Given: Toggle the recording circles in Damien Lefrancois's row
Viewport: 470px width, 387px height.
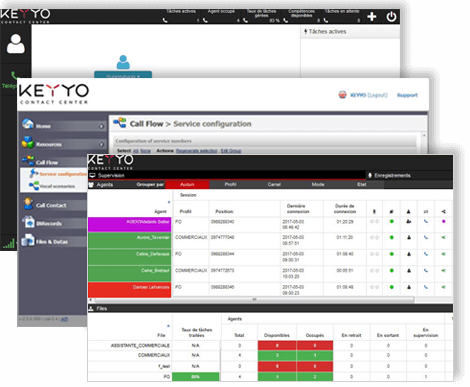Looking at the screenshot, I should point(374,287).
